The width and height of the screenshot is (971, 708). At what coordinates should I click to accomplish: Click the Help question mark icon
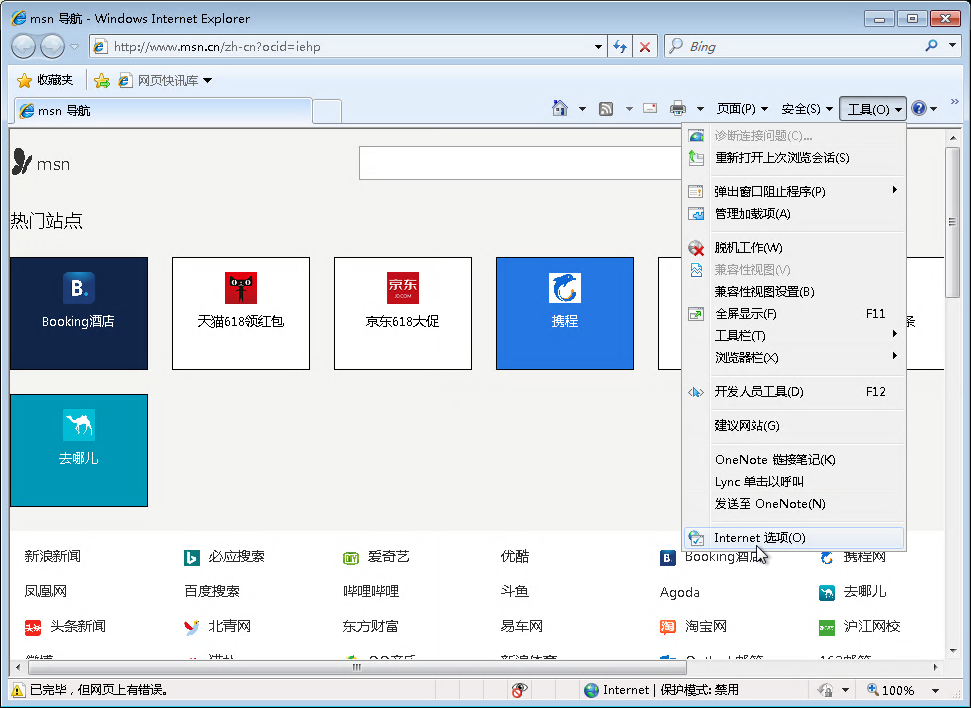coord(919,108)
